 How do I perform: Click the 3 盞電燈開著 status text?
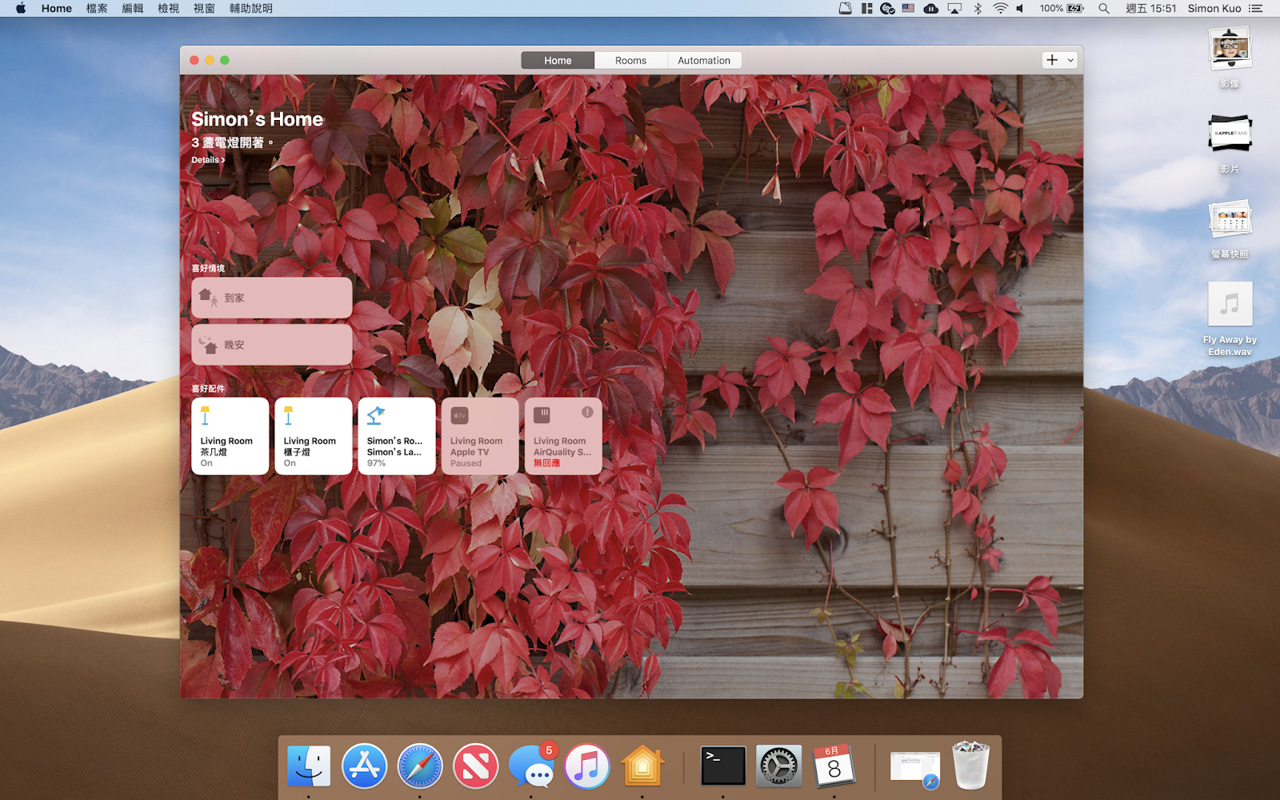coord(232,143)
